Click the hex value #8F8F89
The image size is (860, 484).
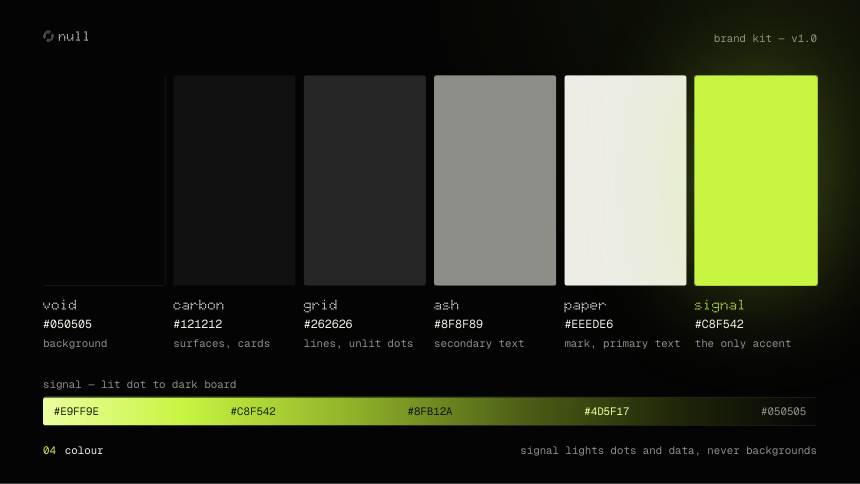459,324
